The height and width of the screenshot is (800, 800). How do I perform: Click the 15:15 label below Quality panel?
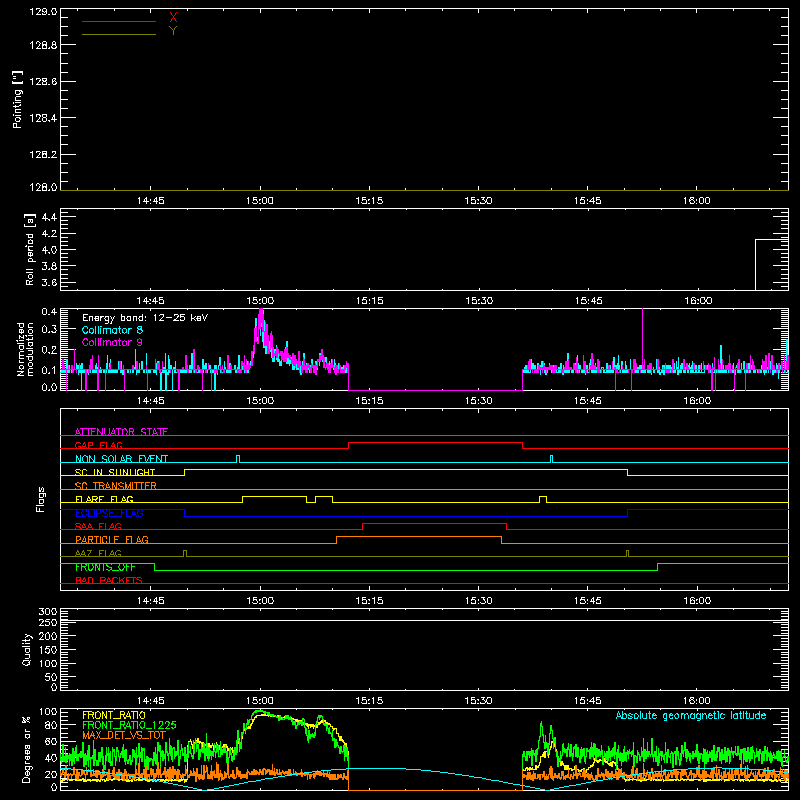pyautogui.click(x=369, y=701)
